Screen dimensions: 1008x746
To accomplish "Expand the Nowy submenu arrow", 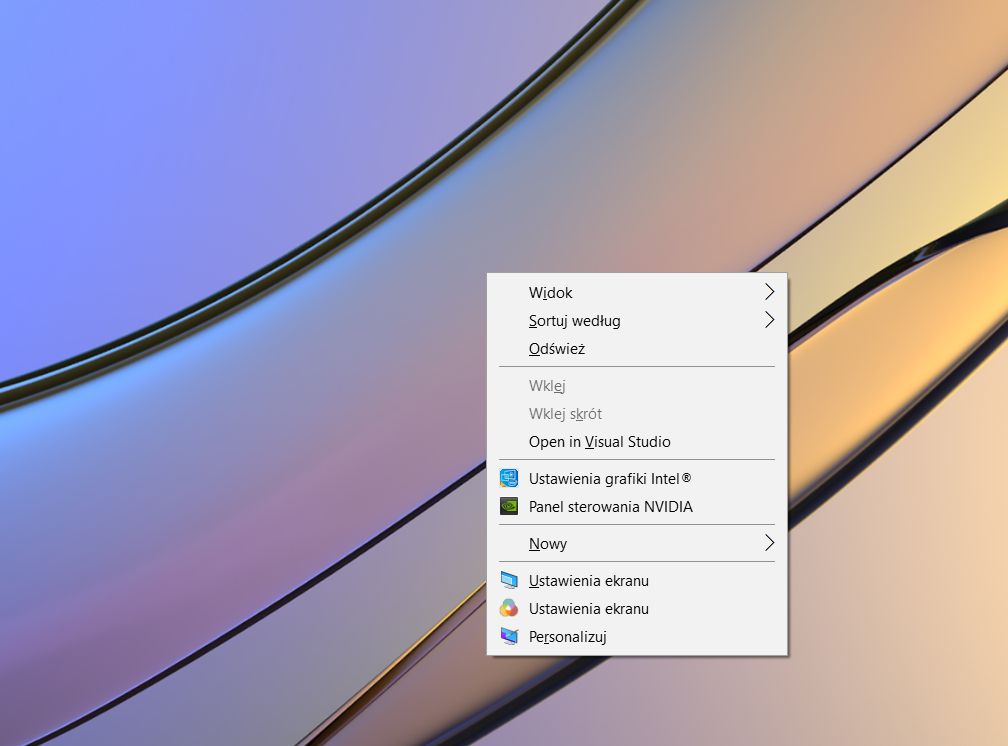I will pyautogui.click(x=768, y=543).
